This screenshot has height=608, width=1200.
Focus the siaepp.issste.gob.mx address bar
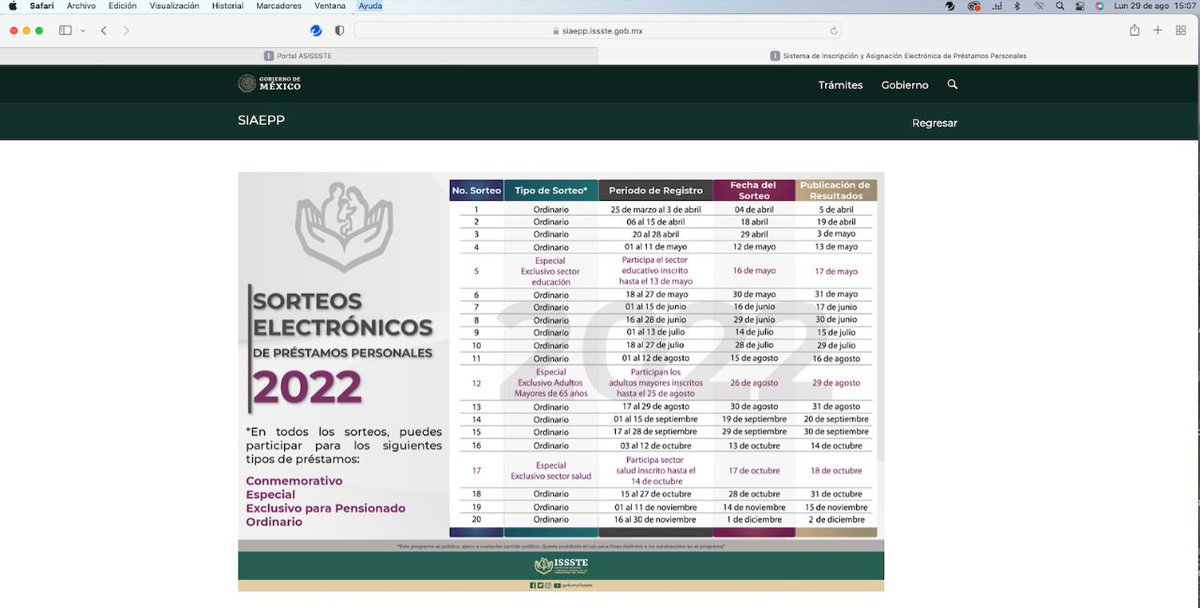click(597, 31)
